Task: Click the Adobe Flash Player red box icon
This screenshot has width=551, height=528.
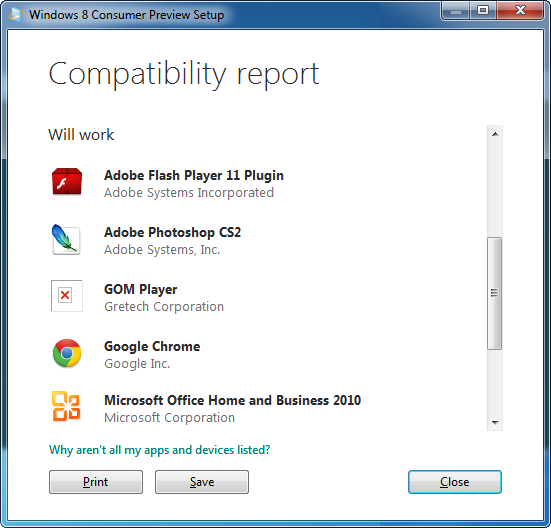Action: 67,182
